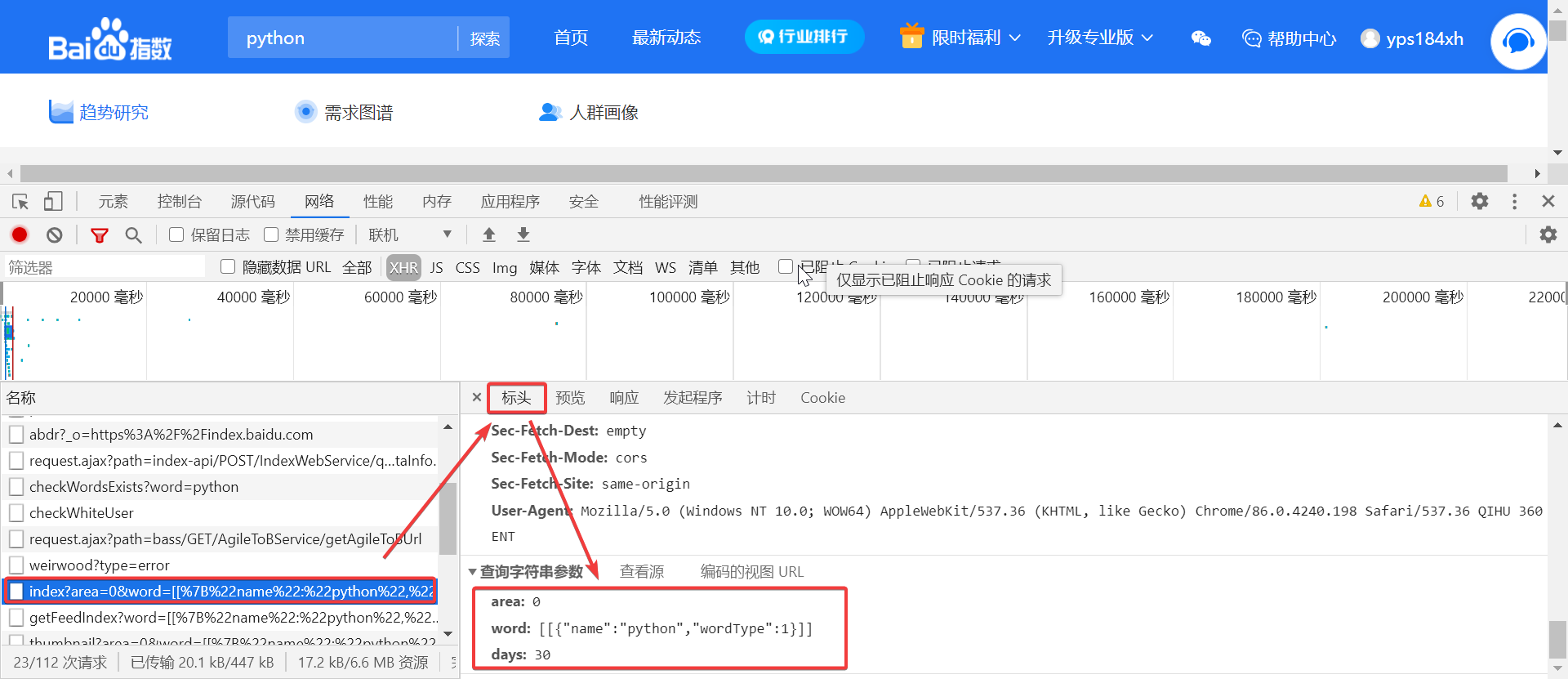The image size is (1568, 679).
Task: Click the request list scroll-down arrow
Action: click(448, 634)
